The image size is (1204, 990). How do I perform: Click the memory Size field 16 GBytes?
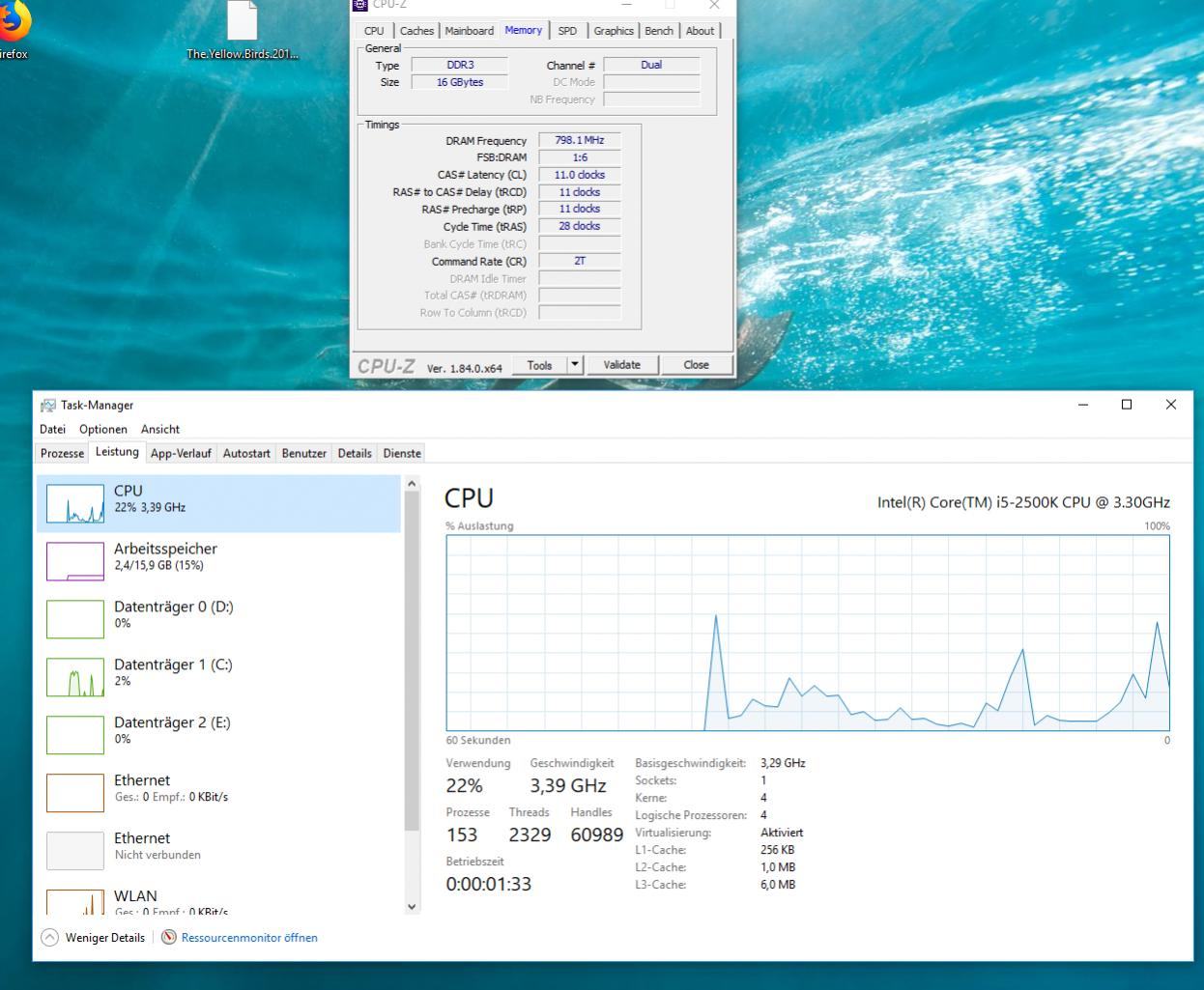pyautogui.click(x=460, y=82)
